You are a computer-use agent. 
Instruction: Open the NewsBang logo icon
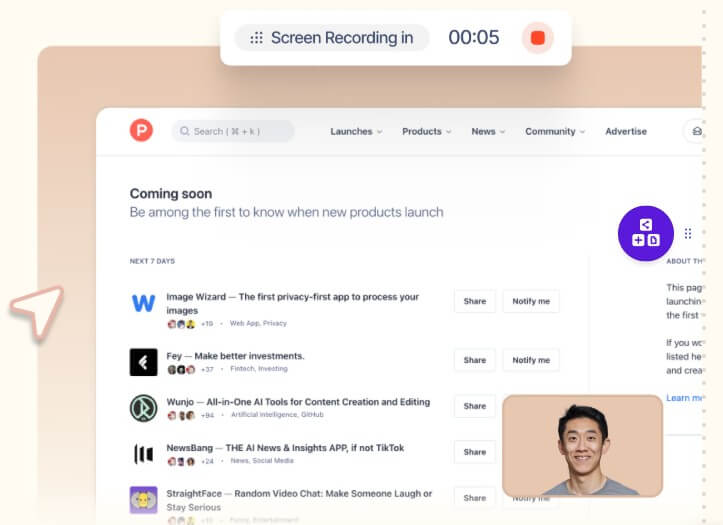pyautogui.click(x=143, y=454)
